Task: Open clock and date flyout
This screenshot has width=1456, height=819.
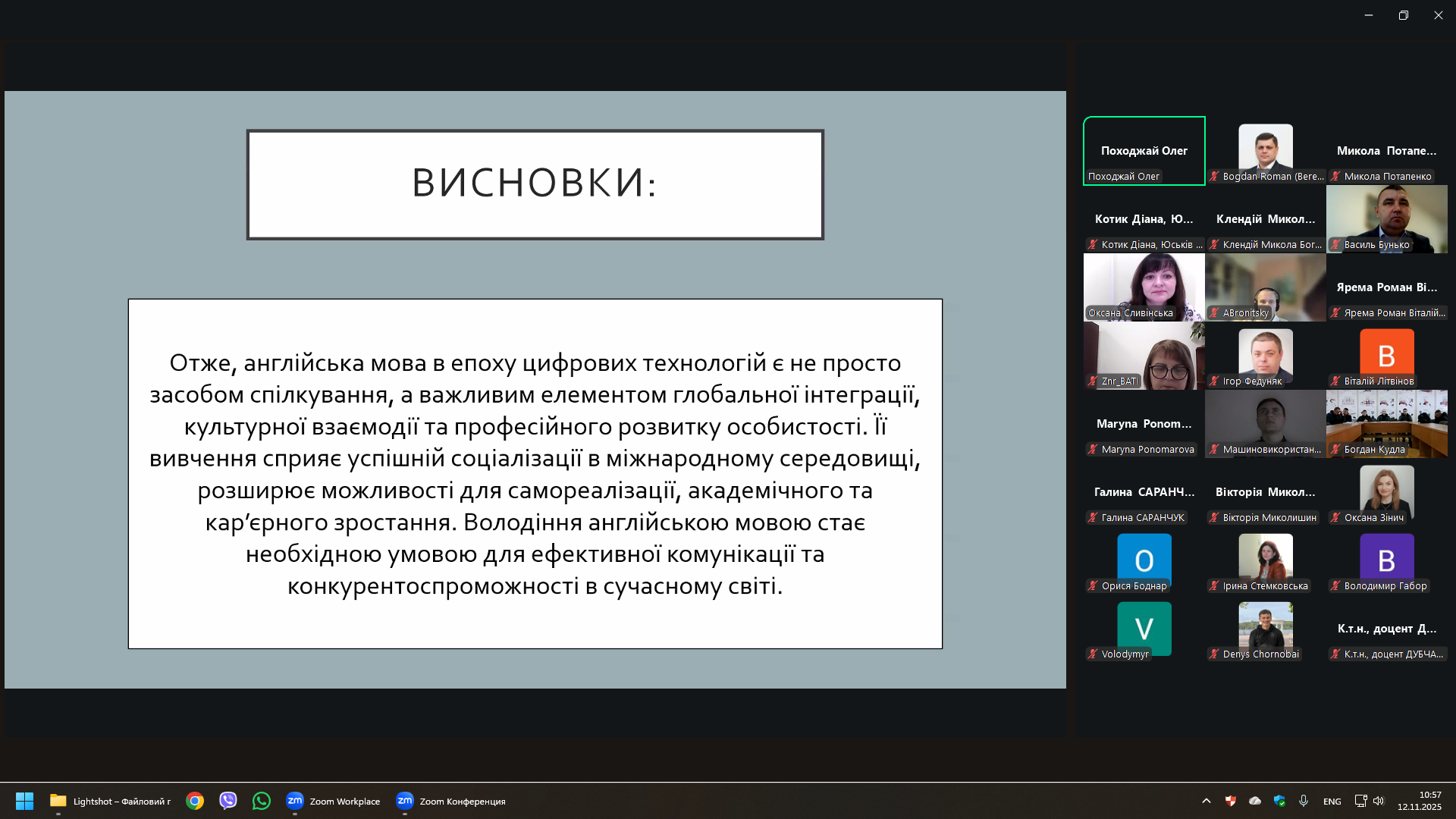Action: tap(1419, 801)
